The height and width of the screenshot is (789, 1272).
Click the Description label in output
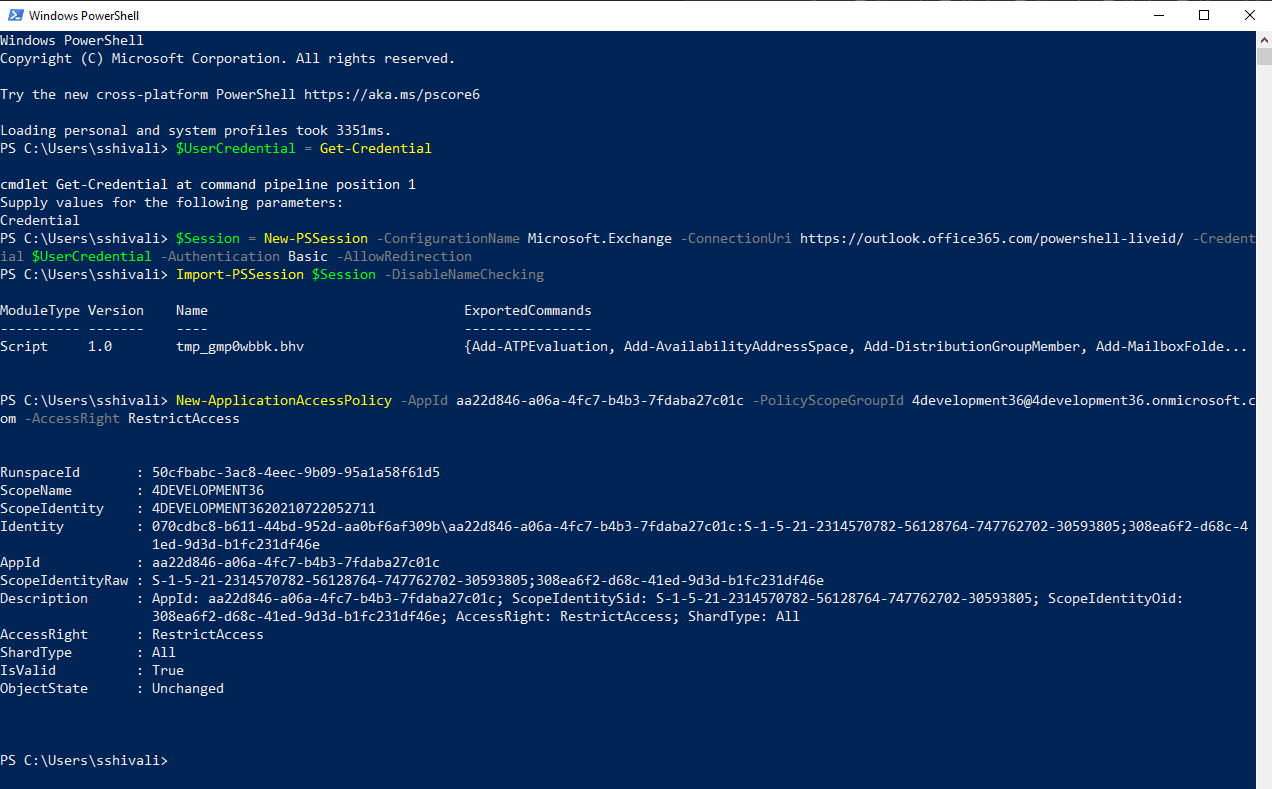coord(44,598)
